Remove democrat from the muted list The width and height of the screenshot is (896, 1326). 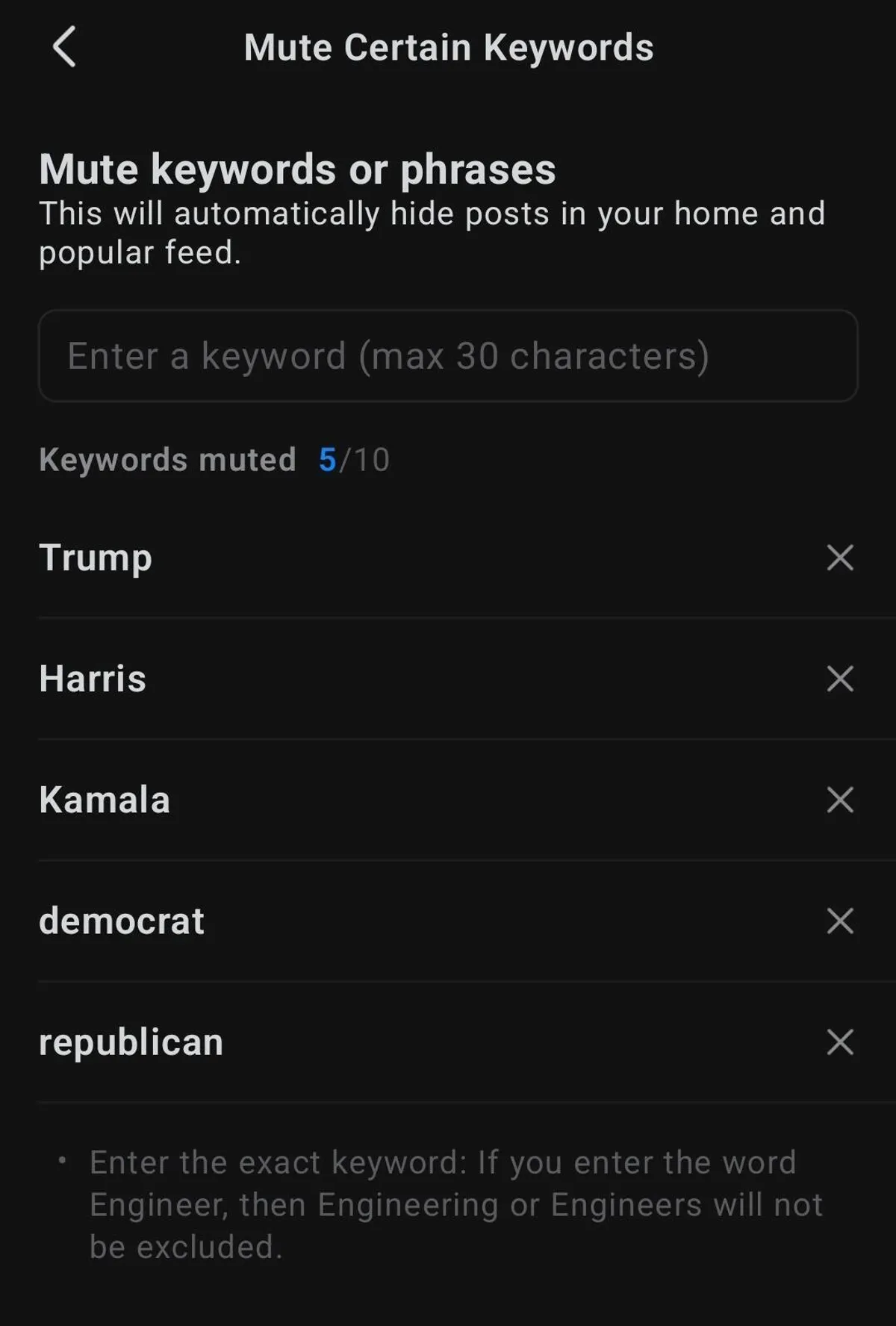(840, 921)
